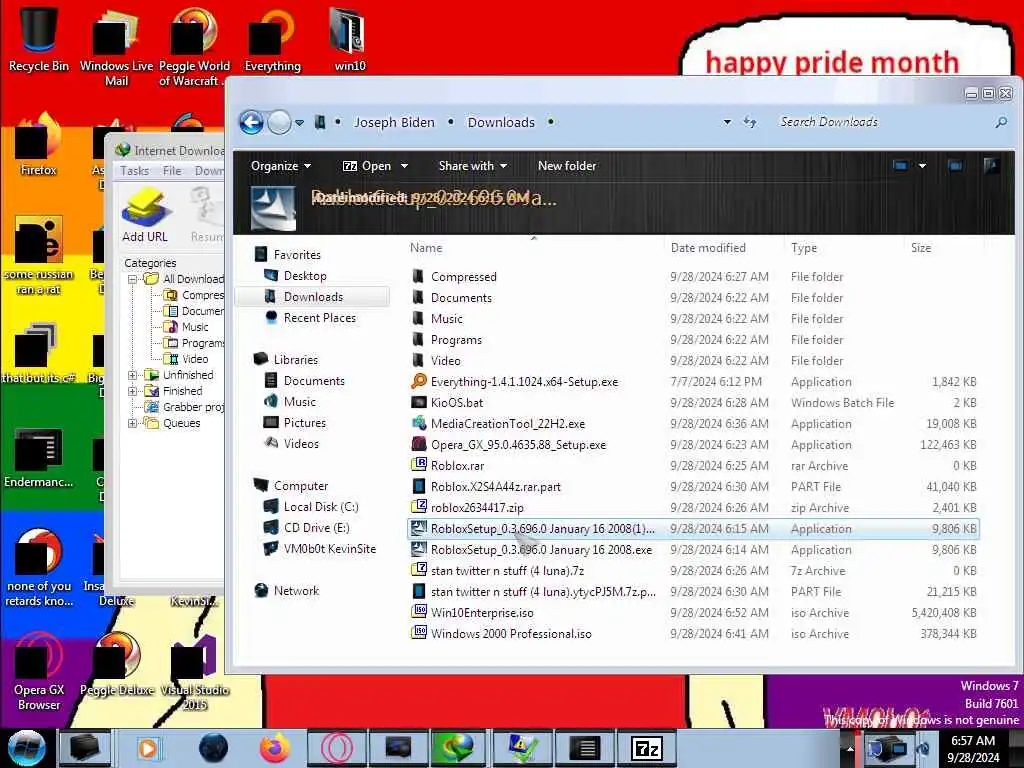Open 7-Zip from the taskbar
This screenshot has height=768, width=1024.
click(x=647, y=748)
